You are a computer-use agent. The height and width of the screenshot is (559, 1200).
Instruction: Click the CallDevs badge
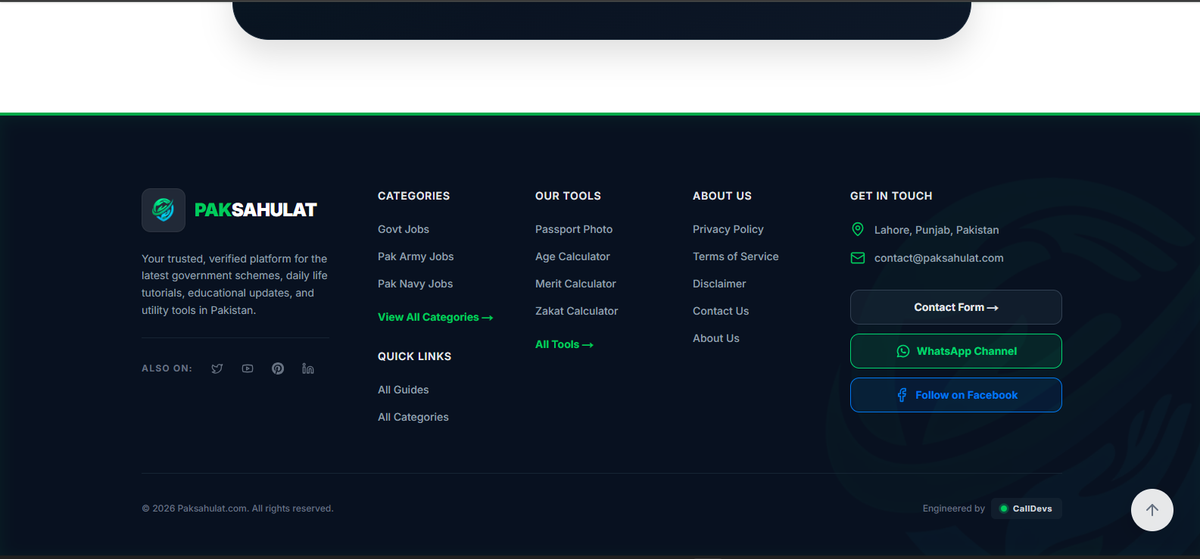pos(1026,509)
